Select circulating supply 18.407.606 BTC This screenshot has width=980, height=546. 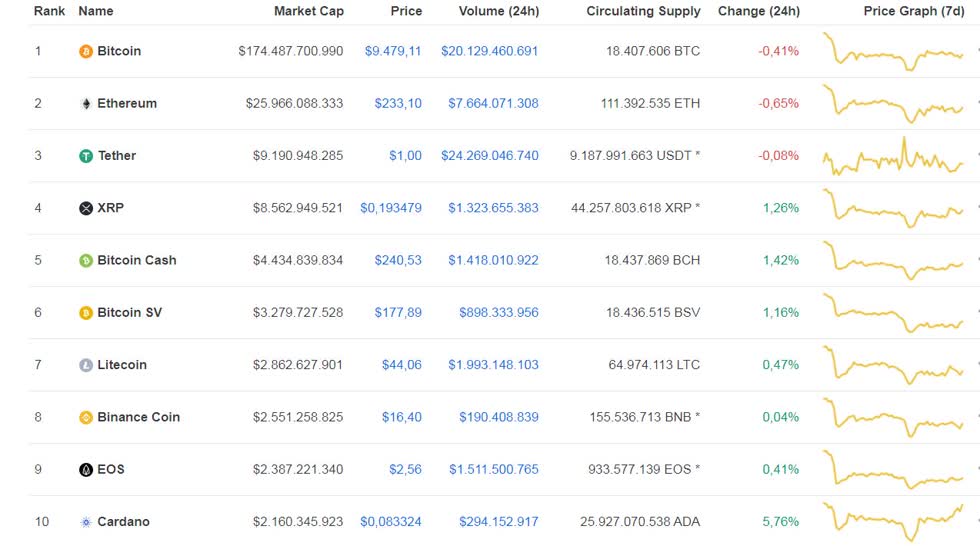click(653, 51)
